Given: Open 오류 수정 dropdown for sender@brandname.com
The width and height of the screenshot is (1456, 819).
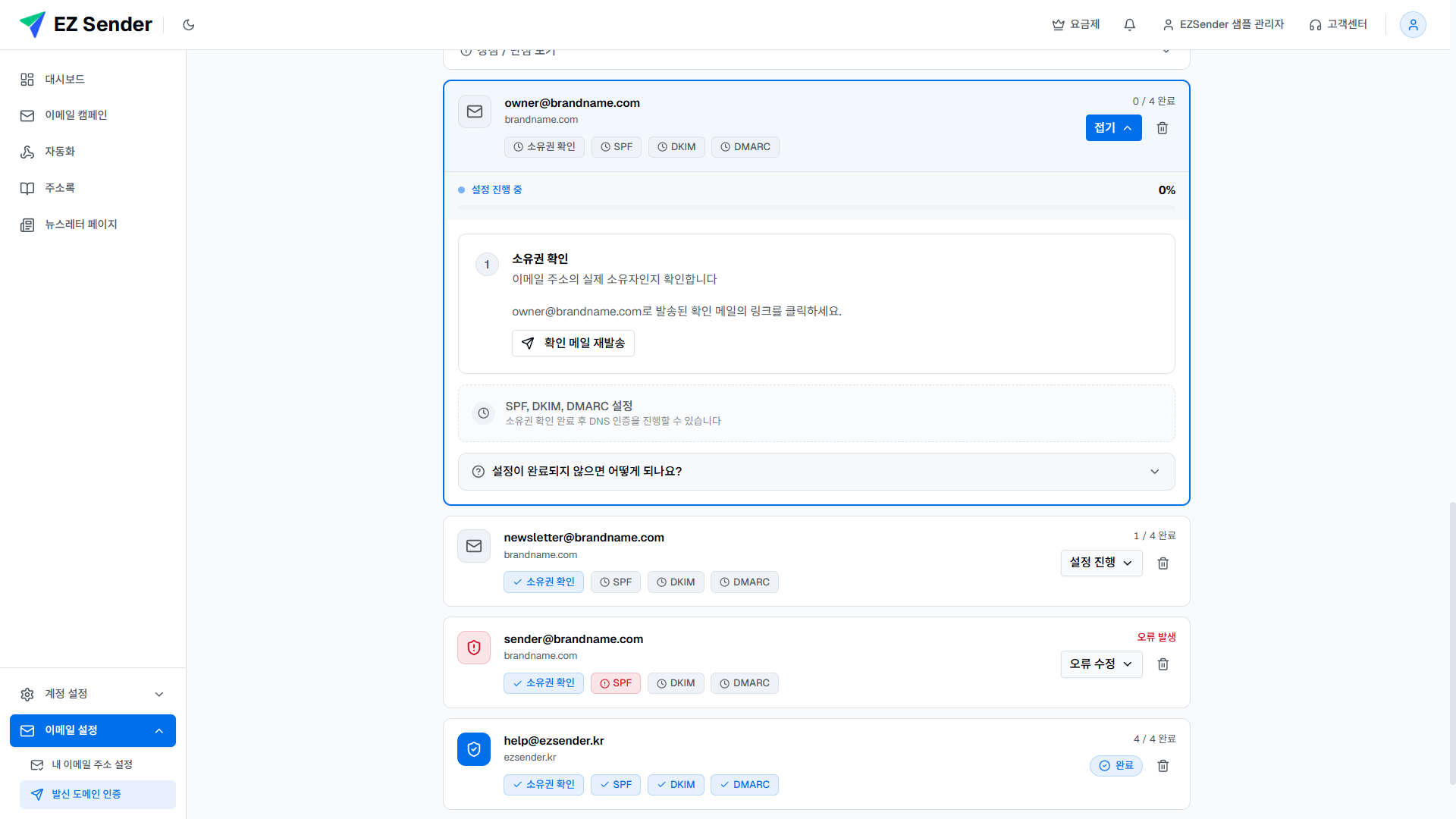Looking at the screenshot, I should pos(1101,664).
